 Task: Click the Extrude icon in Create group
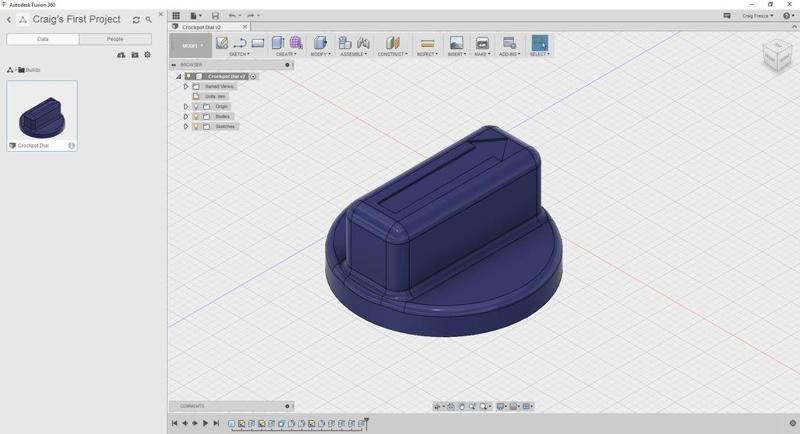278,43
